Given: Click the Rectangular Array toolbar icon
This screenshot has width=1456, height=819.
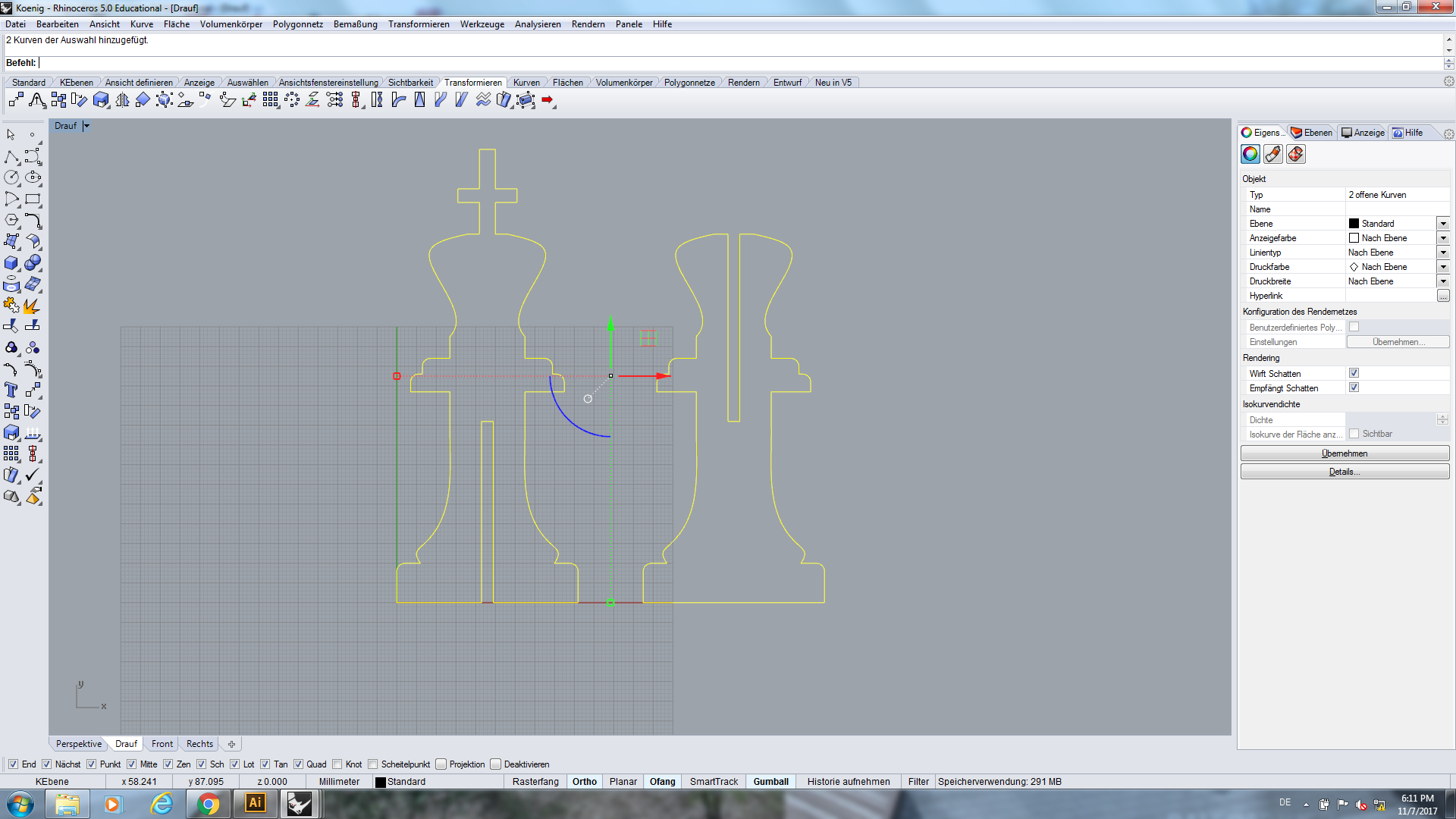Looking at the screenshot, I should coord(270,100).
